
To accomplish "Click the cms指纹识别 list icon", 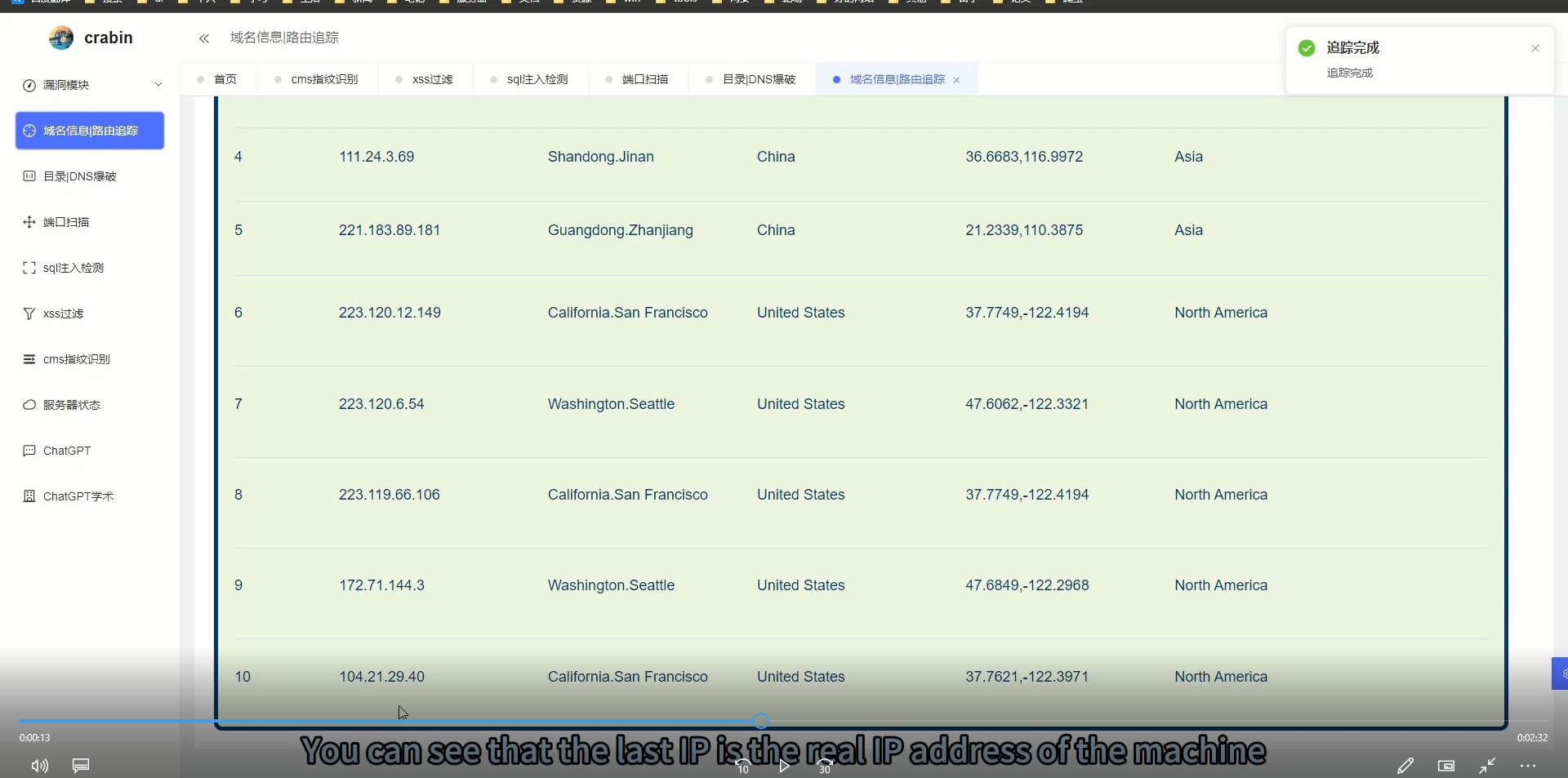I will tap(29, 359).
